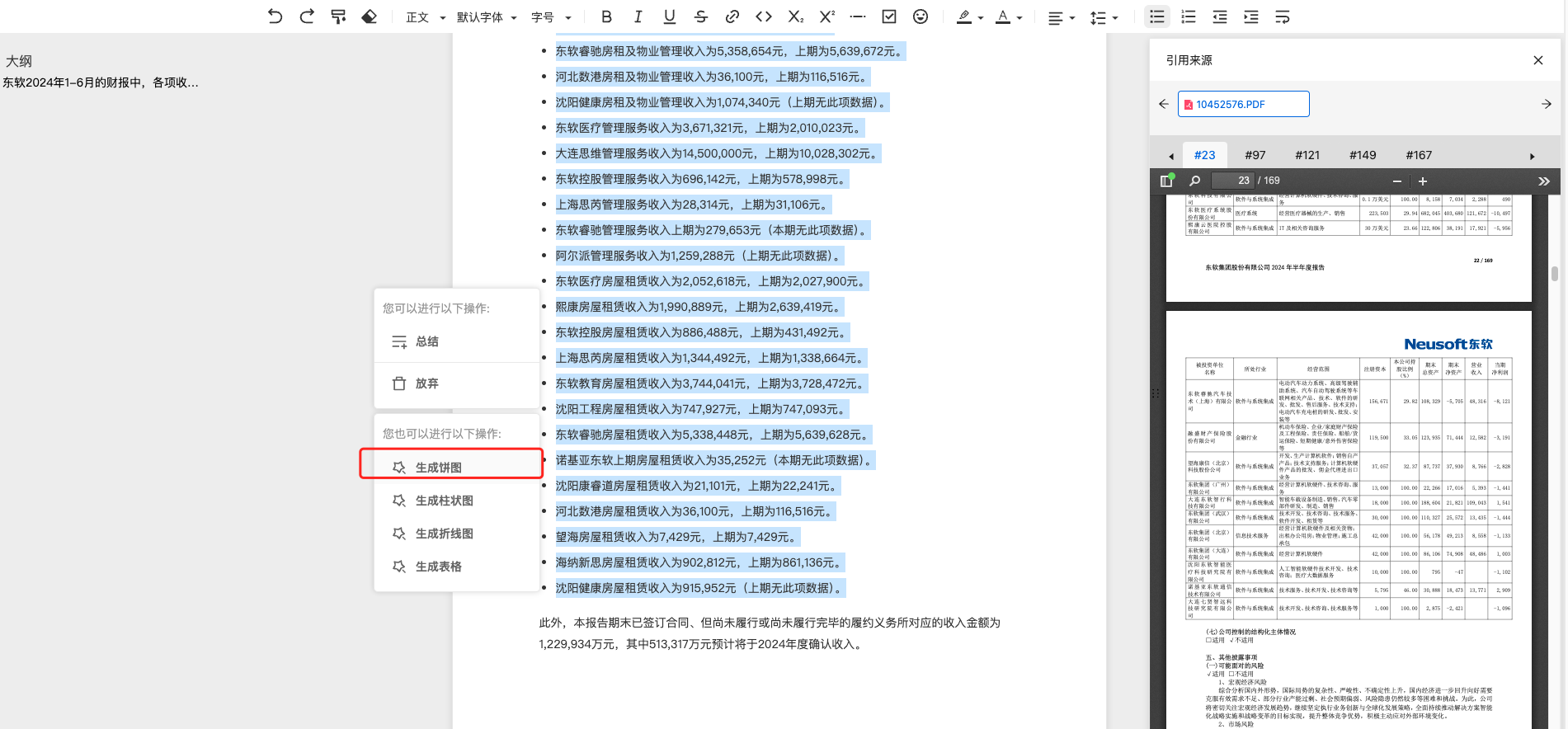This screenshot has width=1568, height=729.
Task: Zoom out the PDF with minus
Action: [x=1396, y=181]
